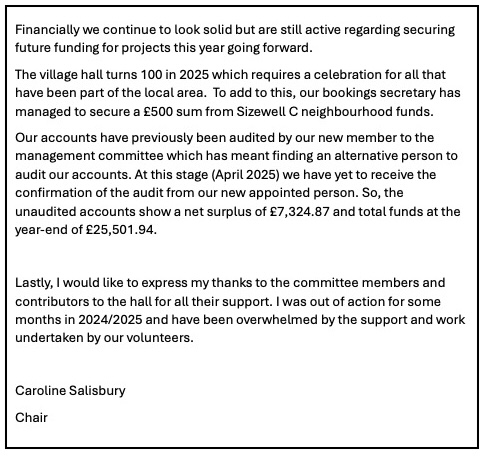This screenshot has width=483, height=456.
Task: Click the '£500' amount in the text
Action: pyautogui.click(x=158, y=112)
